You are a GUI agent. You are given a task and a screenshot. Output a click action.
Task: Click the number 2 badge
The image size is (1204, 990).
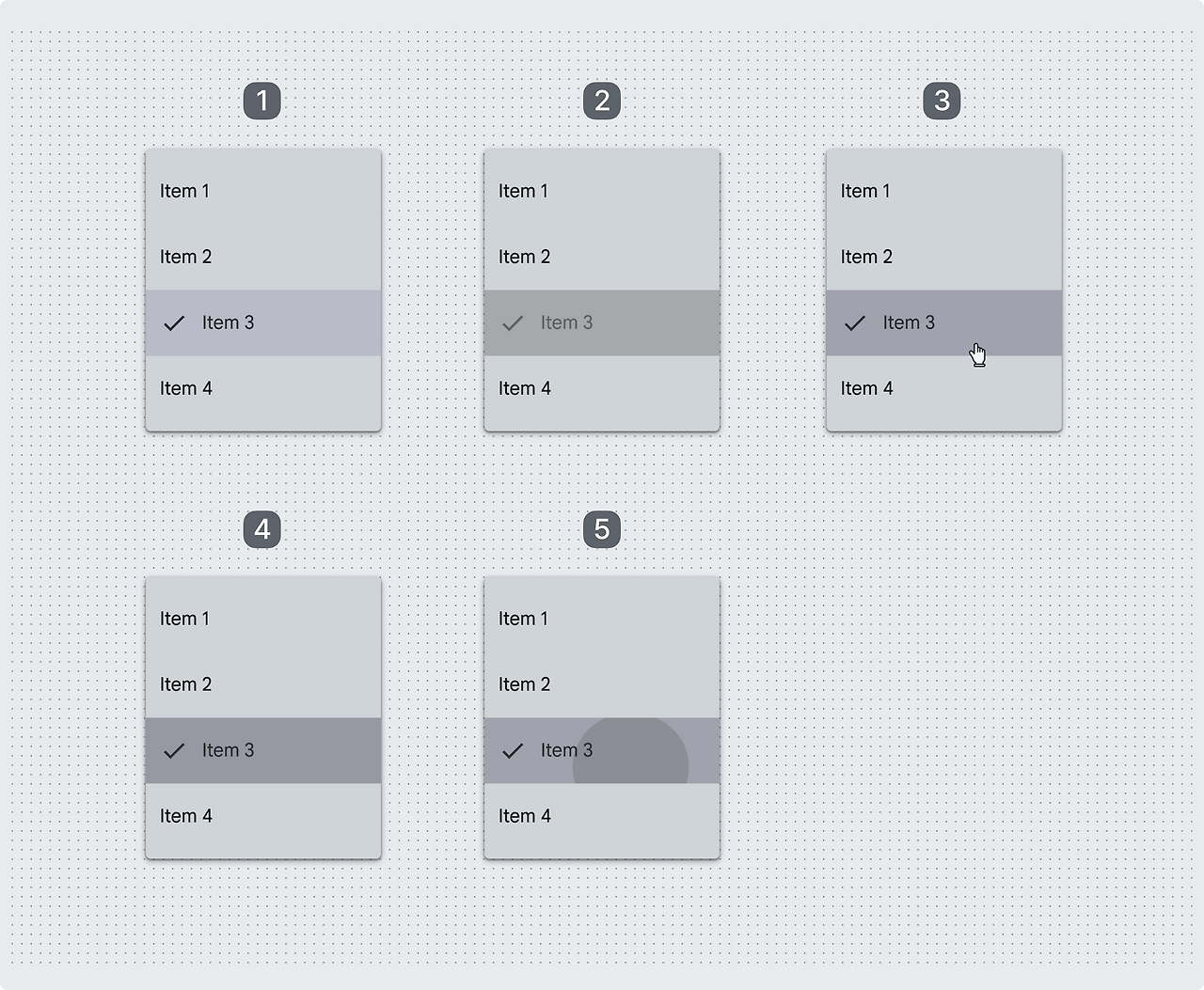tap(602, 101)
